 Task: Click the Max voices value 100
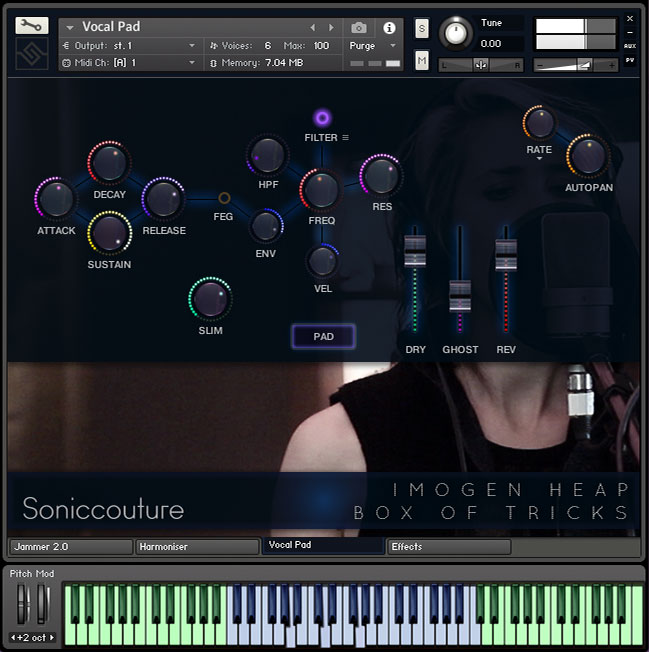321,46
